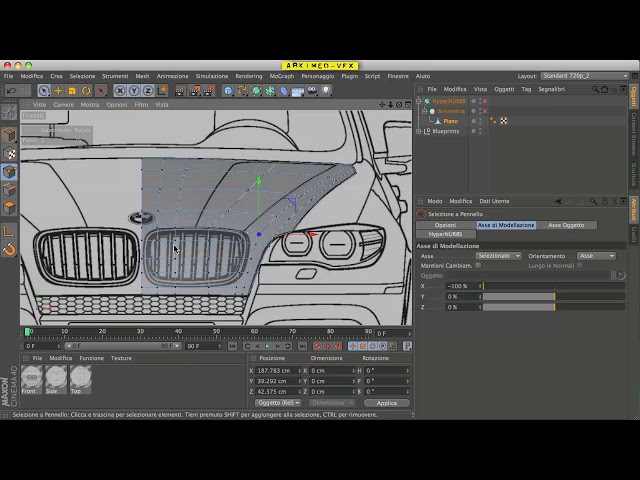The width and height of the screenshot is (640, 480).
Task: Open the floor environment objects icon
Action: (298, 91)
